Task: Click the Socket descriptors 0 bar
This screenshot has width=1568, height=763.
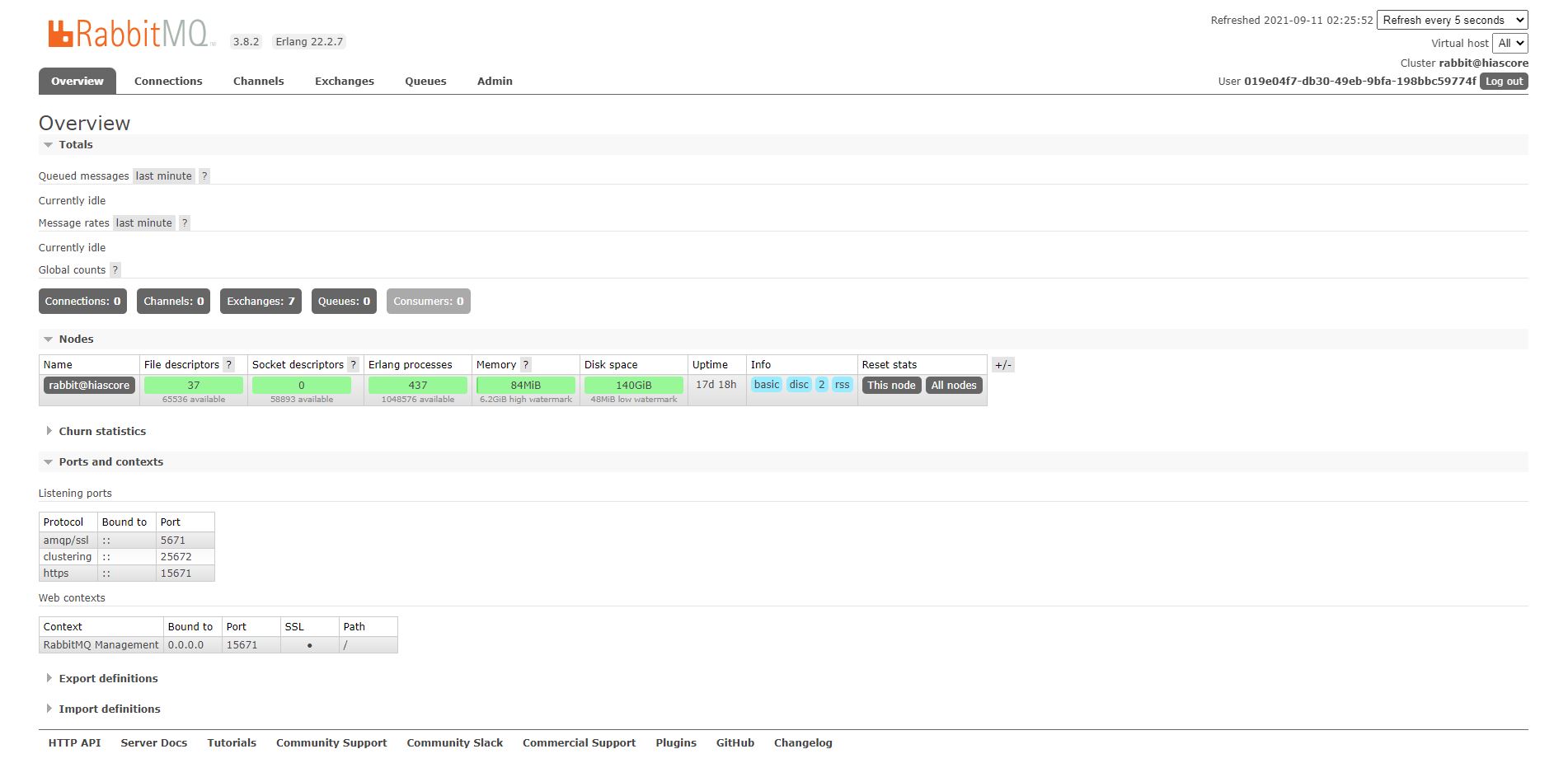Action: pos(302,385)
